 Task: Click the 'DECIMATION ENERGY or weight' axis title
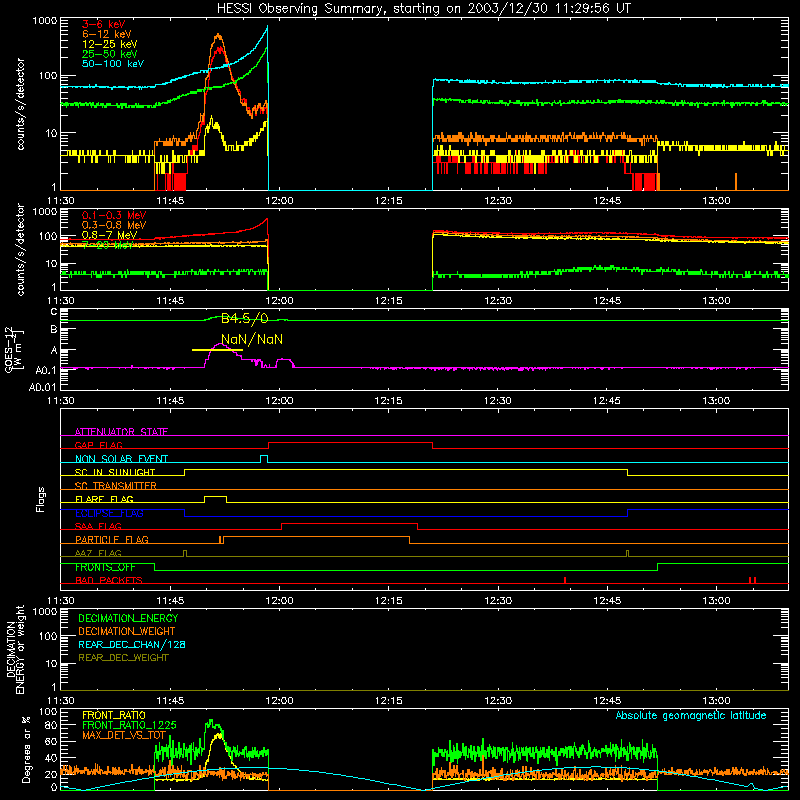(x=15, y=650)
